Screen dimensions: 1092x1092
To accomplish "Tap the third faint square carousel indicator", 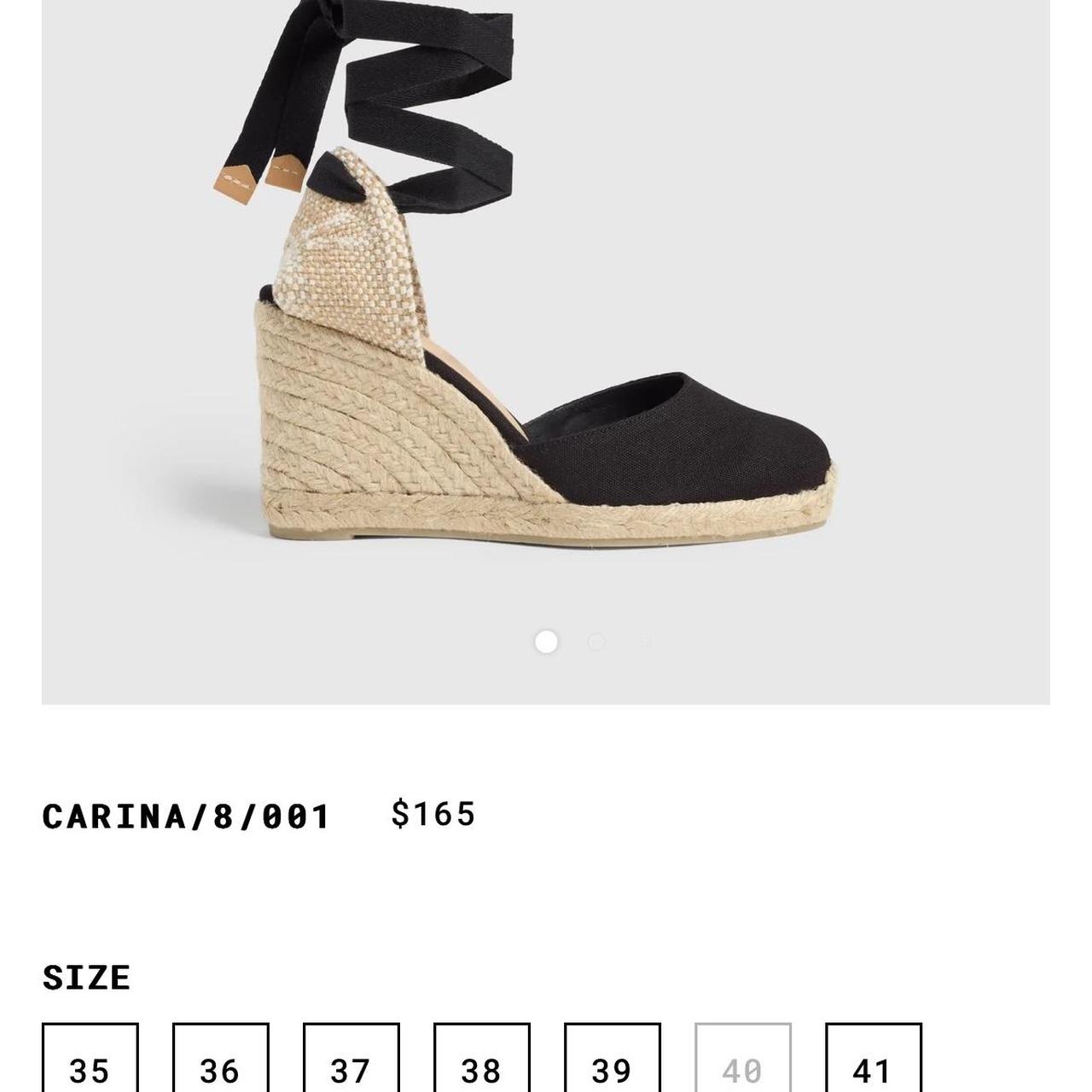I will (646, 642).
